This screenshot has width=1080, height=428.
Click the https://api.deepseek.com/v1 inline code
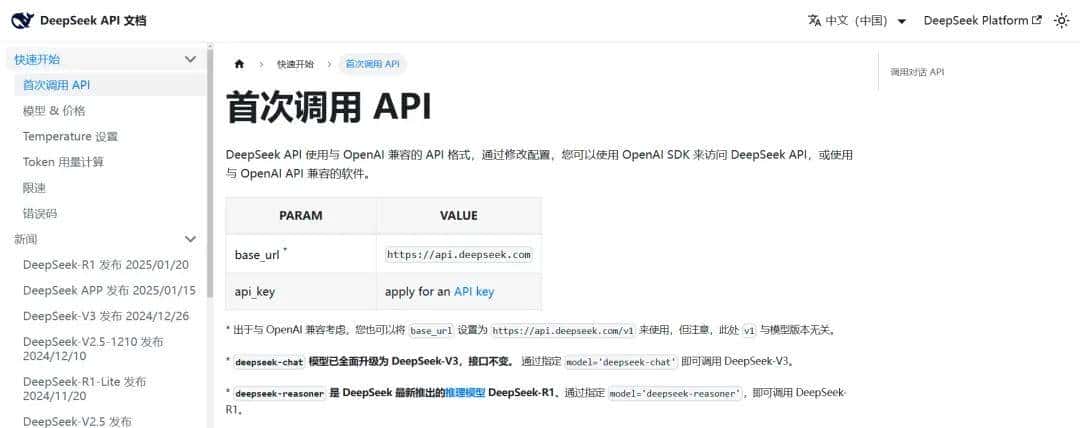pos(563,330)
